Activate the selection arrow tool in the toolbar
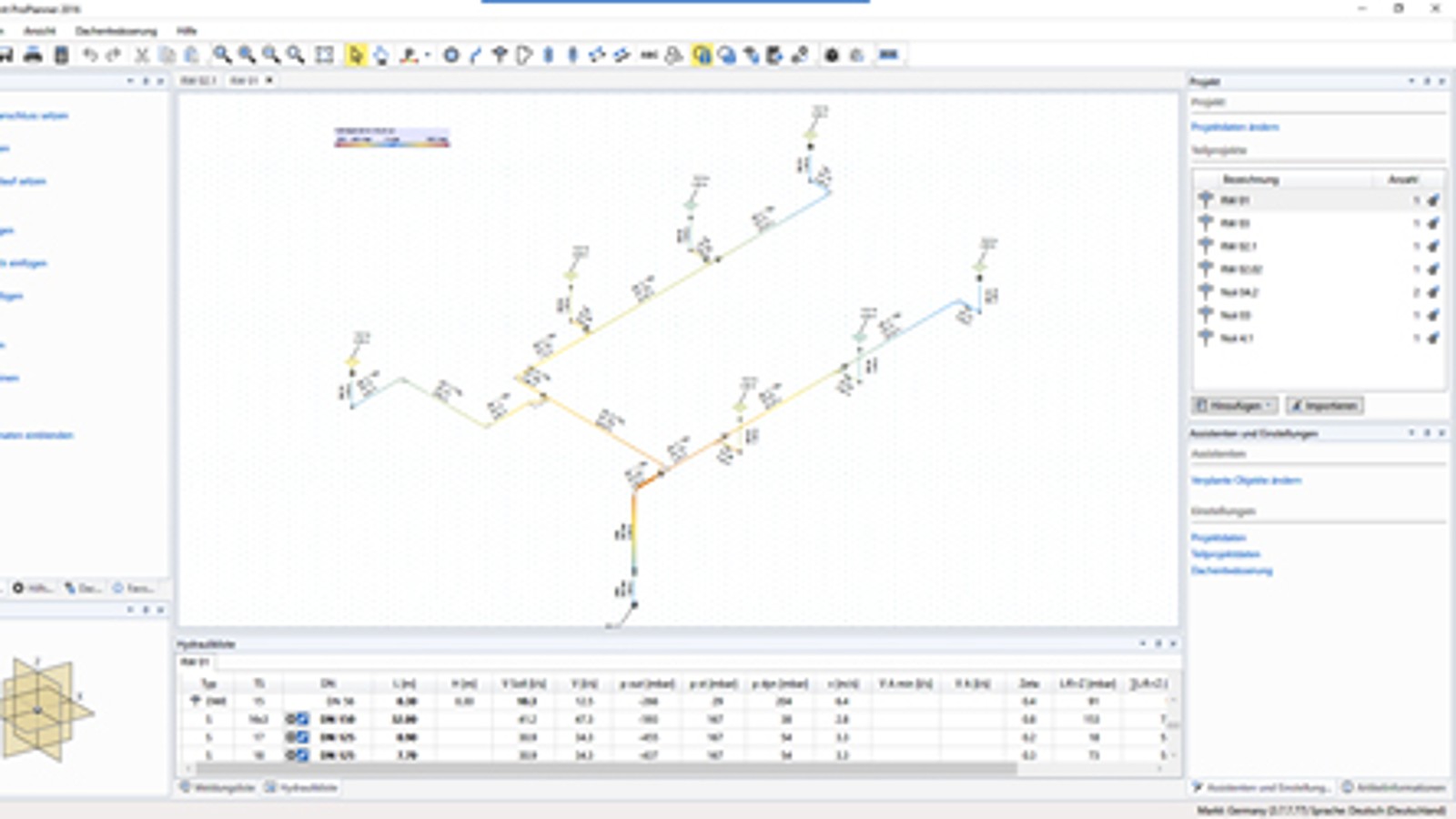Viewport: 1456px width, 819px height. (x=356, y=55)
